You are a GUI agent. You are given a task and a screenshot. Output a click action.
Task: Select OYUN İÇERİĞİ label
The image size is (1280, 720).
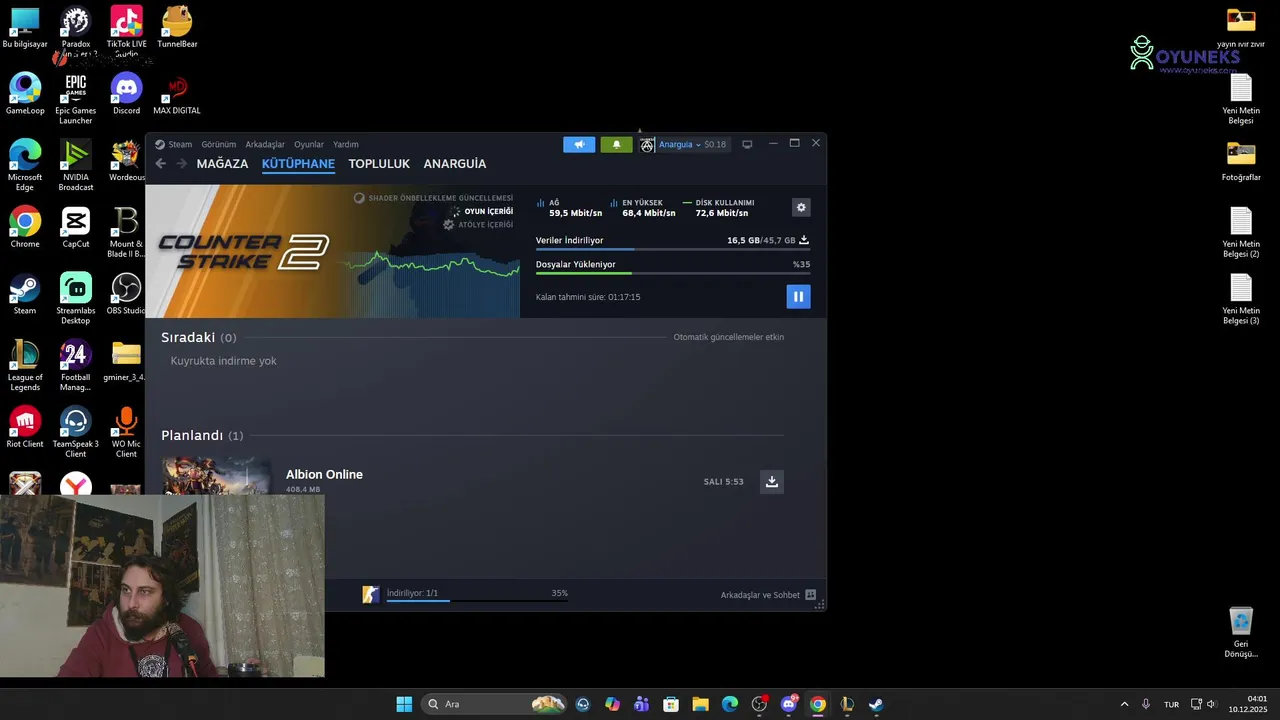click(x=488, y=212)
